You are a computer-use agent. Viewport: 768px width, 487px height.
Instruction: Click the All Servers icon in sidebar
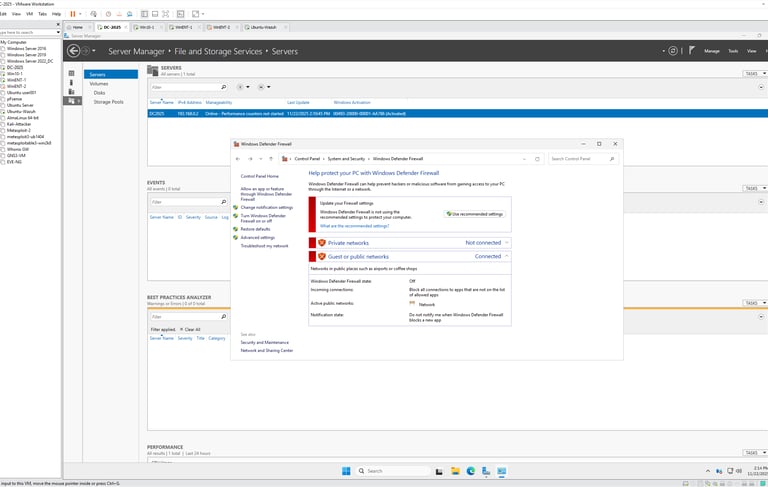[72, 92]
